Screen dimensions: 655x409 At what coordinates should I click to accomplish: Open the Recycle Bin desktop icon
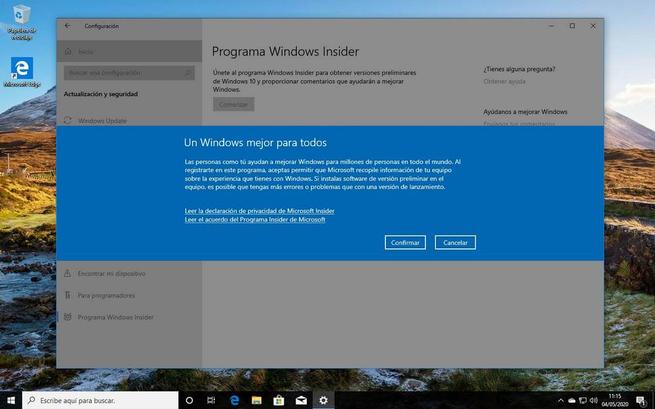[21, 23]
